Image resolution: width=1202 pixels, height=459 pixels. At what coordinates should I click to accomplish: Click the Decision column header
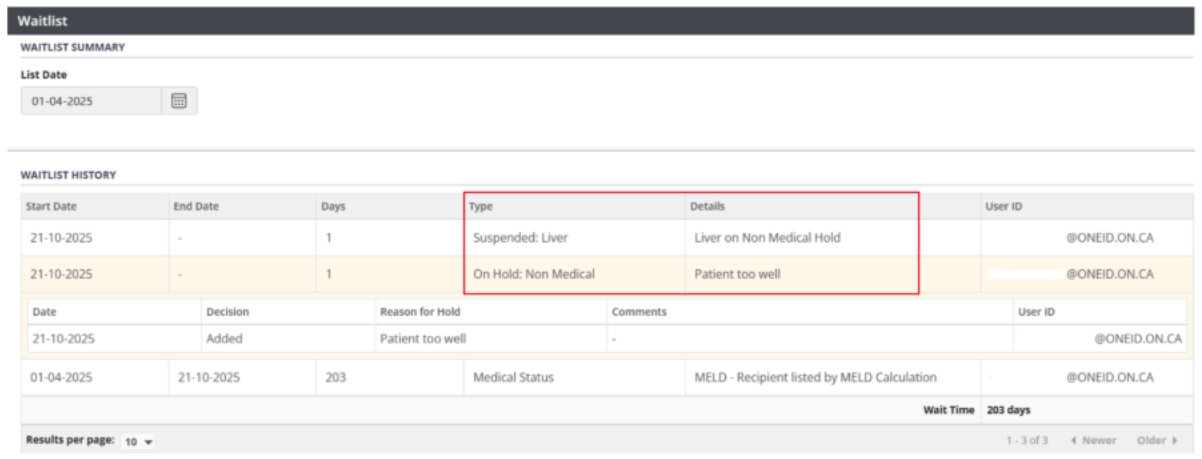(x=227, y=312)
